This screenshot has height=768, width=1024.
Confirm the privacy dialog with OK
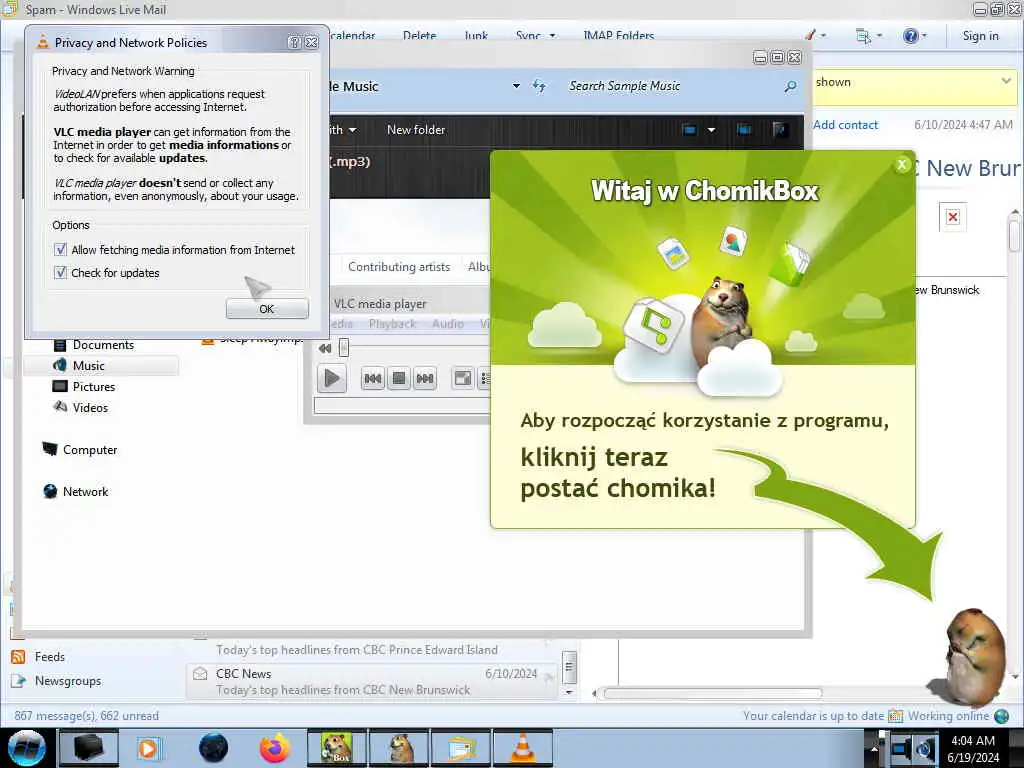tap(267, 309)
